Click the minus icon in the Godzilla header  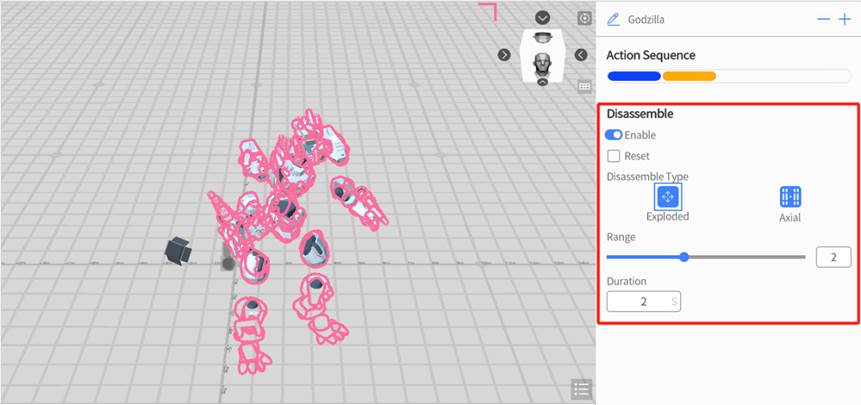point(824,19)
